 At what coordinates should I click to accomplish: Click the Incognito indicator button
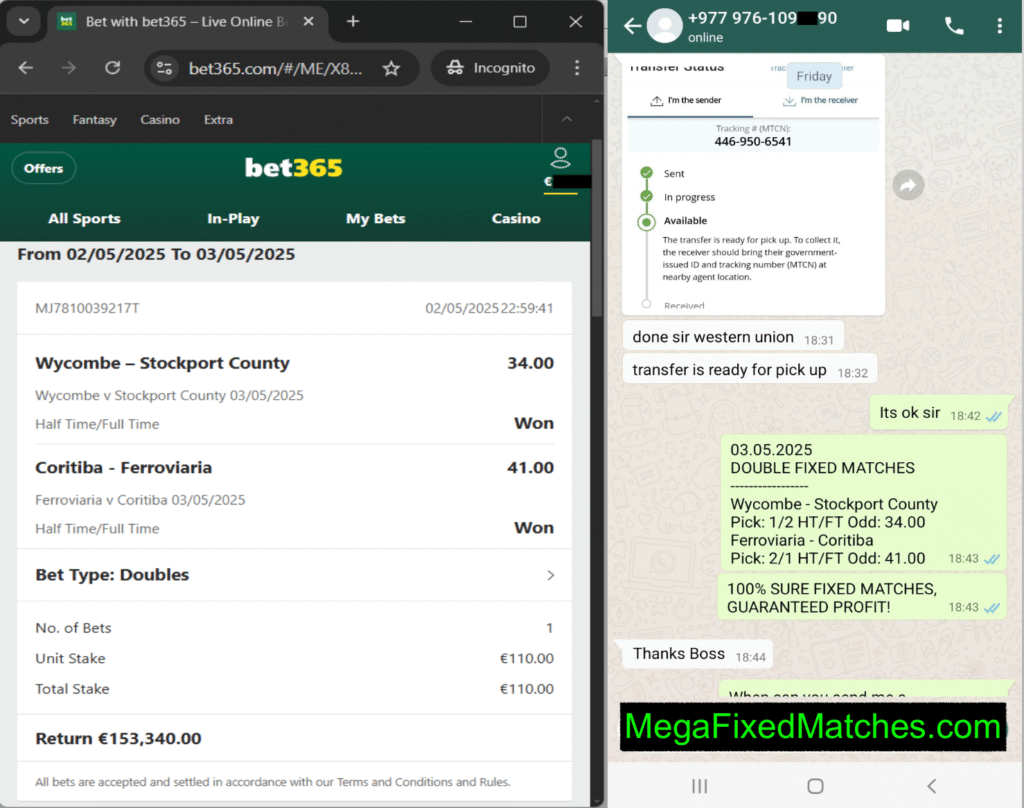pyautogui.click(x=490, y=68)
